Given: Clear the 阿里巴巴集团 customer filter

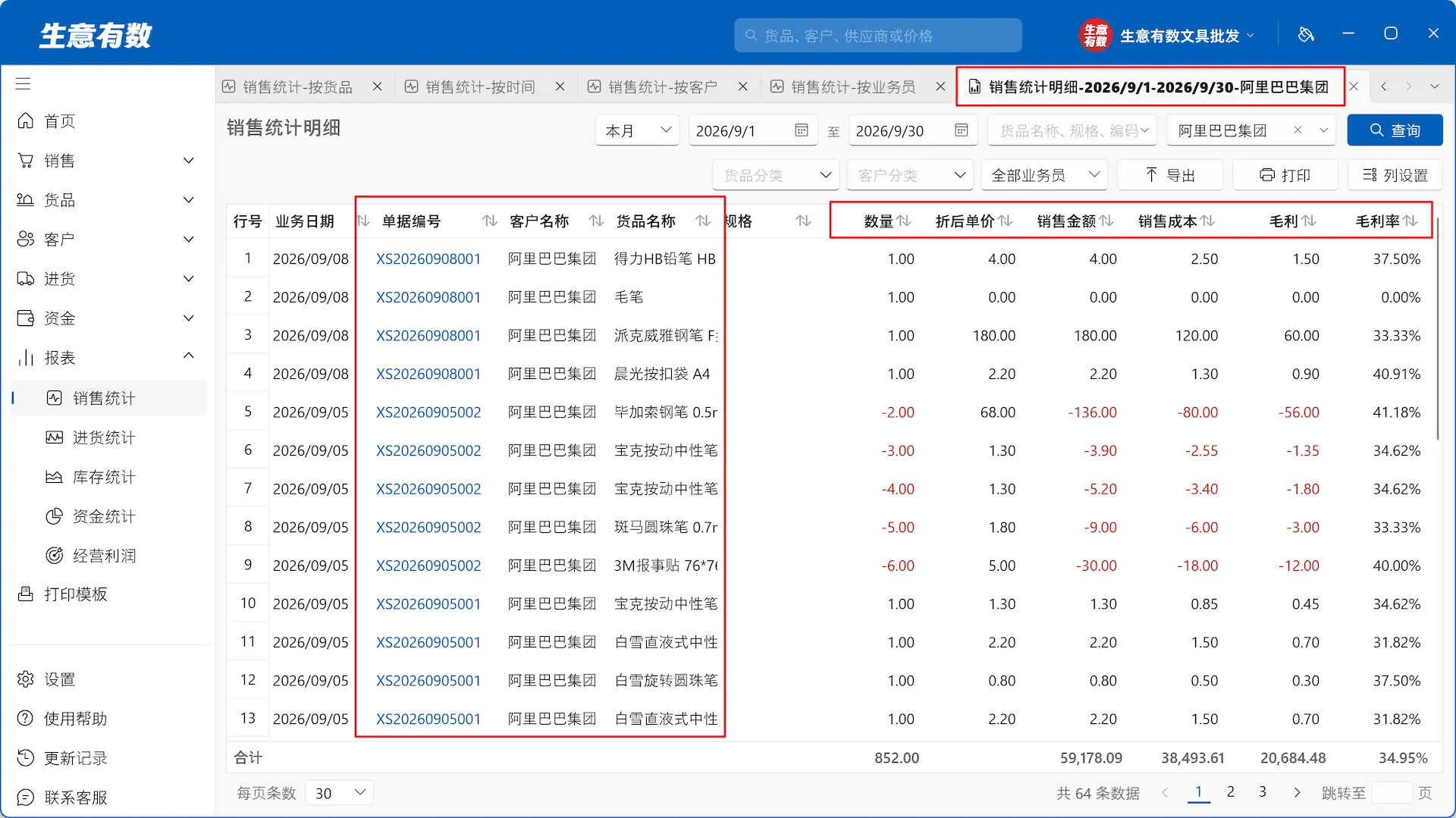Looking at the screenshot, I should coord(1298,130).
